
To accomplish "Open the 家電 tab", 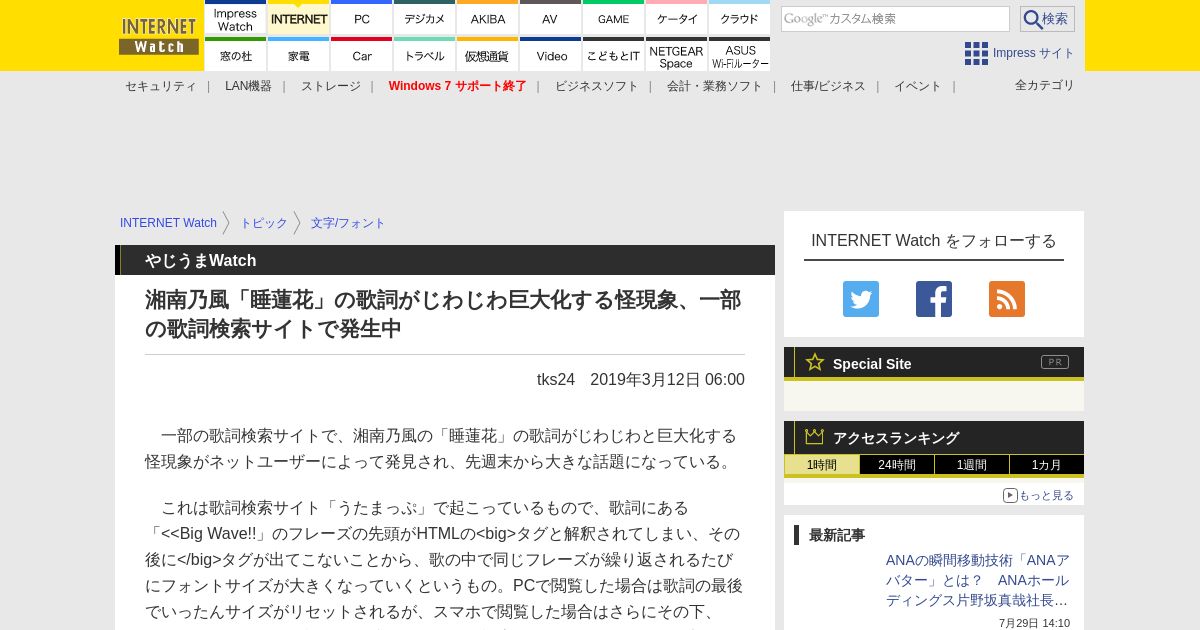I will [299, 55].
